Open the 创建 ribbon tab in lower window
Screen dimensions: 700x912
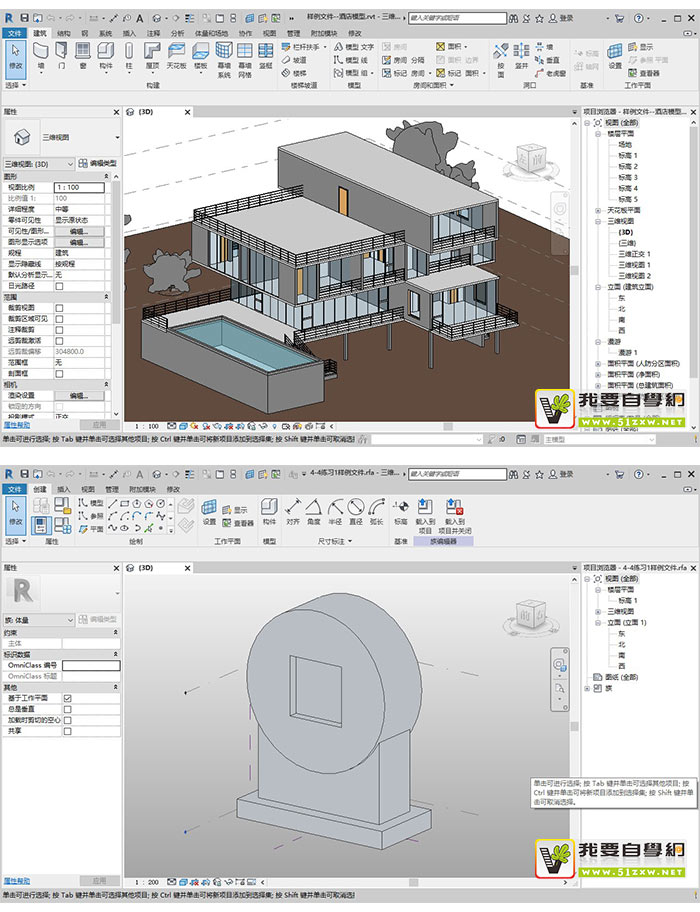40,489
